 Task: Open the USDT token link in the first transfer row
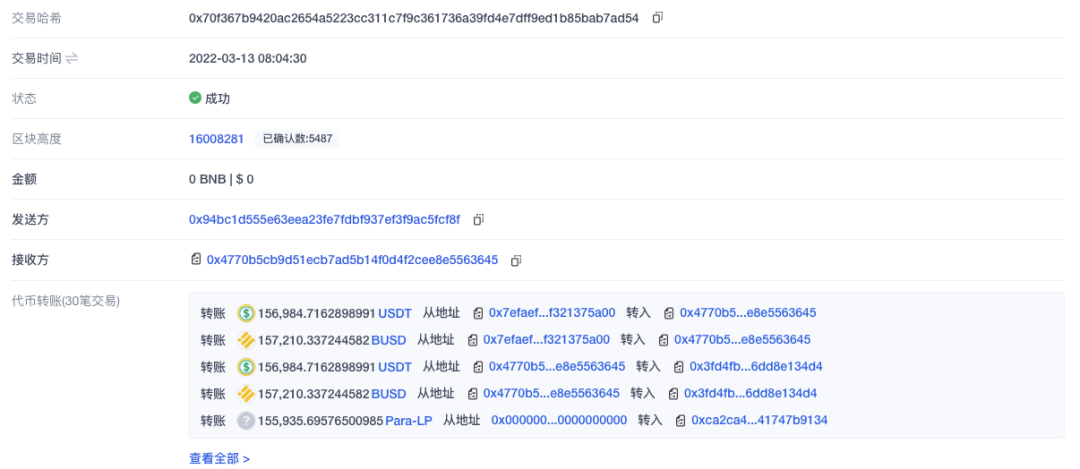[x=395, y=313]
